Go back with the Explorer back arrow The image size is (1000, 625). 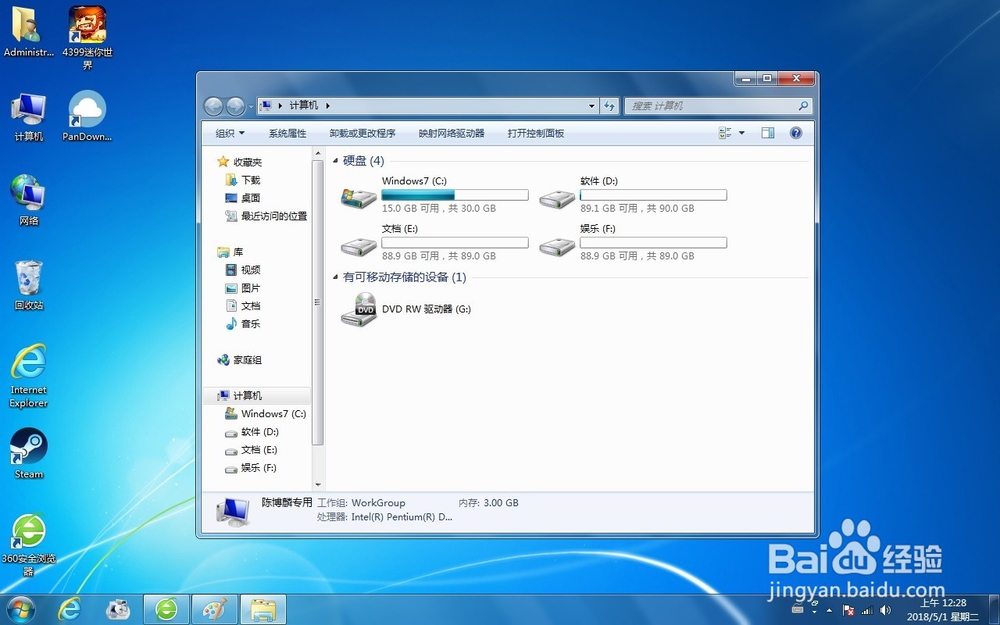click(214, 106)
